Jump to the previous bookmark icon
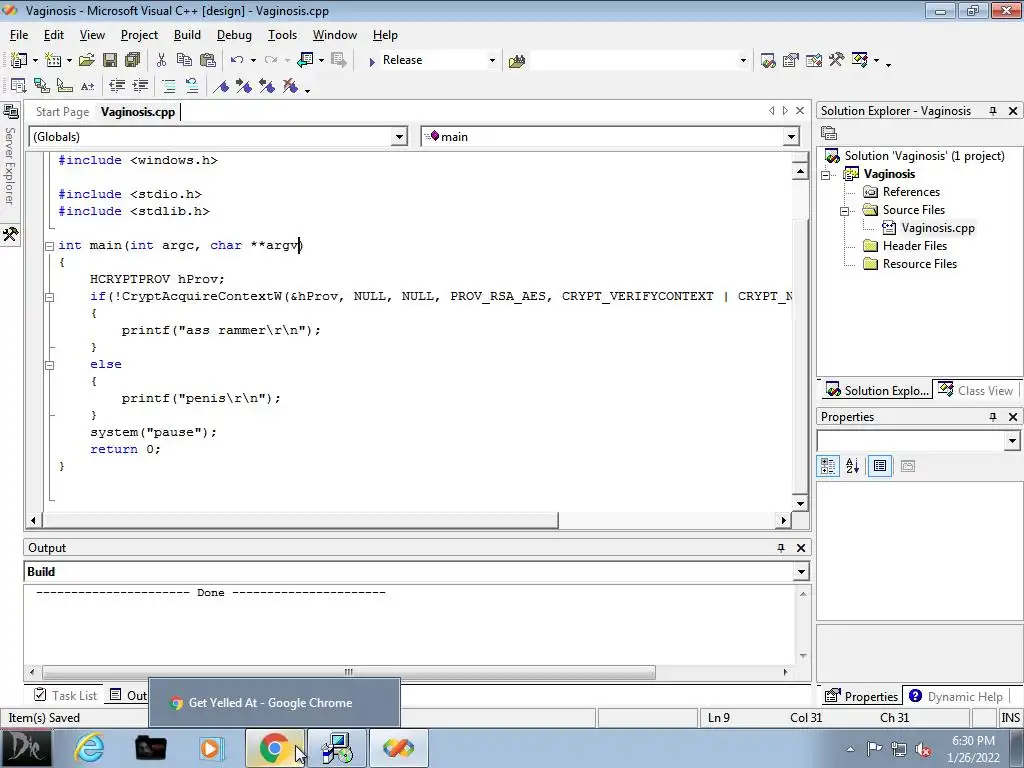1024x768 pixels. [266, 86]
